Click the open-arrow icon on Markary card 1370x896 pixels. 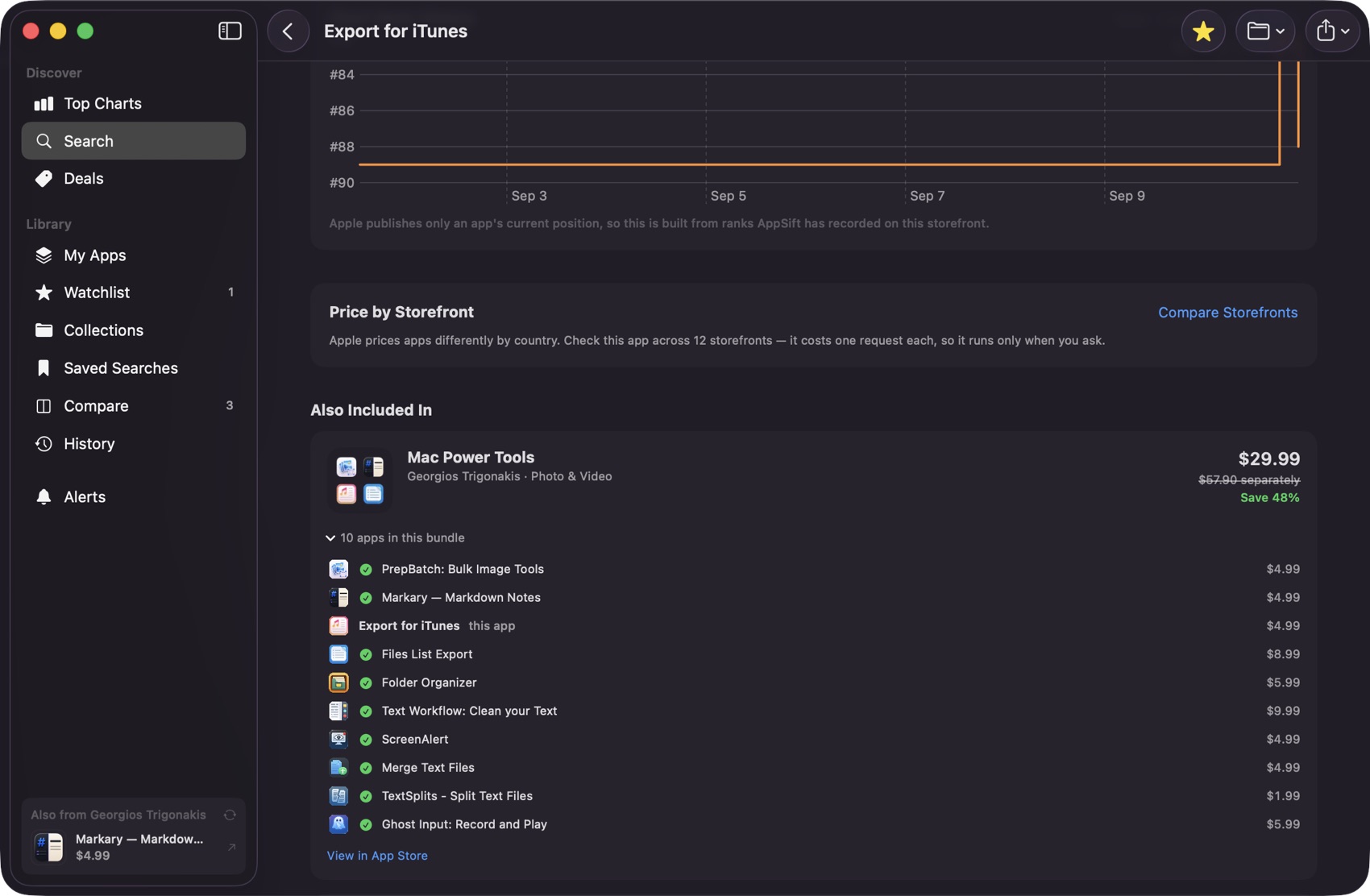point(231,847)
